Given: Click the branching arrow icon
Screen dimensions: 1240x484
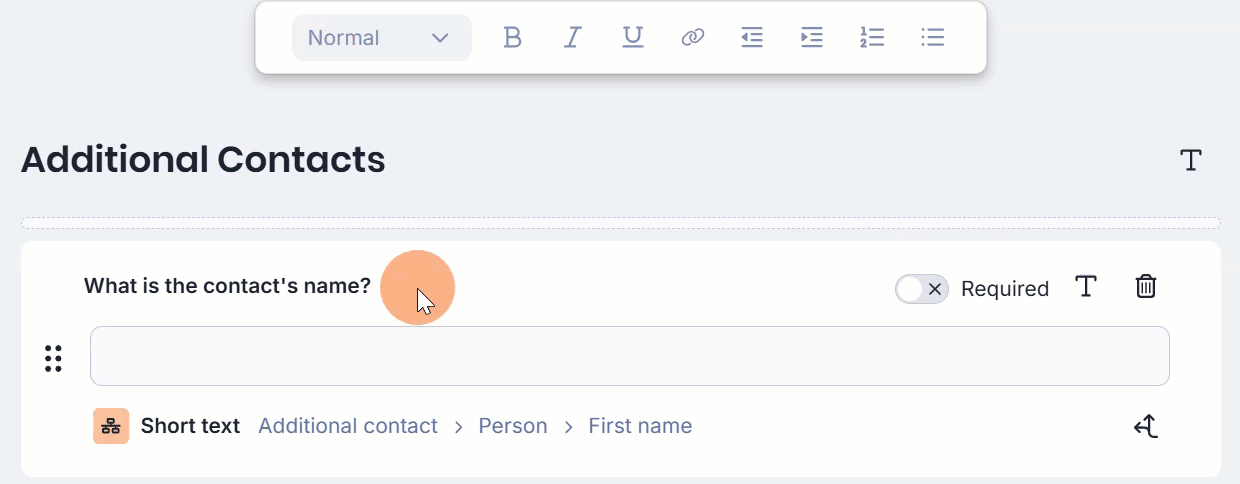Looking at the screenshot, I should (x=1146, y=427).
